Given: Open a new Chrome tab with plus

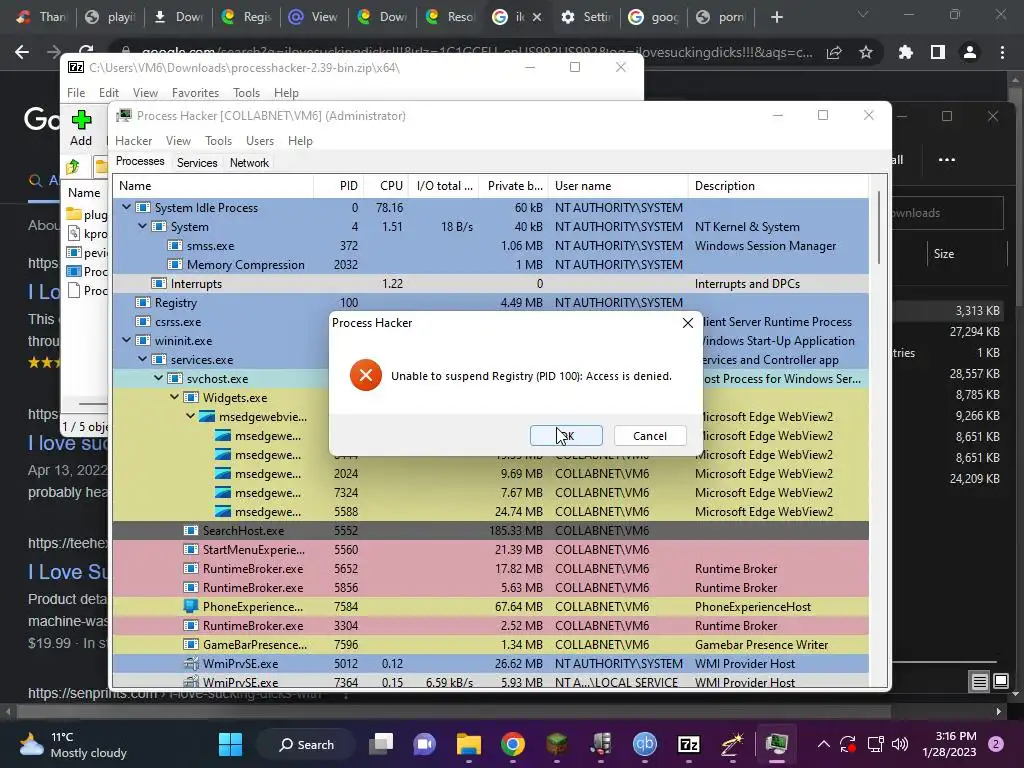Looking at the screenshot, I should [x=776, y=17].
